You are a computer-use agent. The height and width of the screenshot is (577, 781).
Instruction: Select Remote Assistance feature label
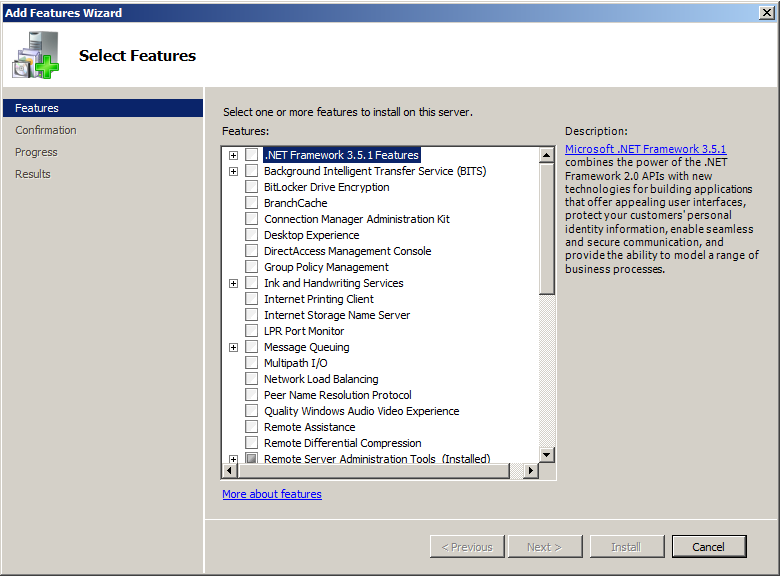pyautogui.click(x=309, y=427)
